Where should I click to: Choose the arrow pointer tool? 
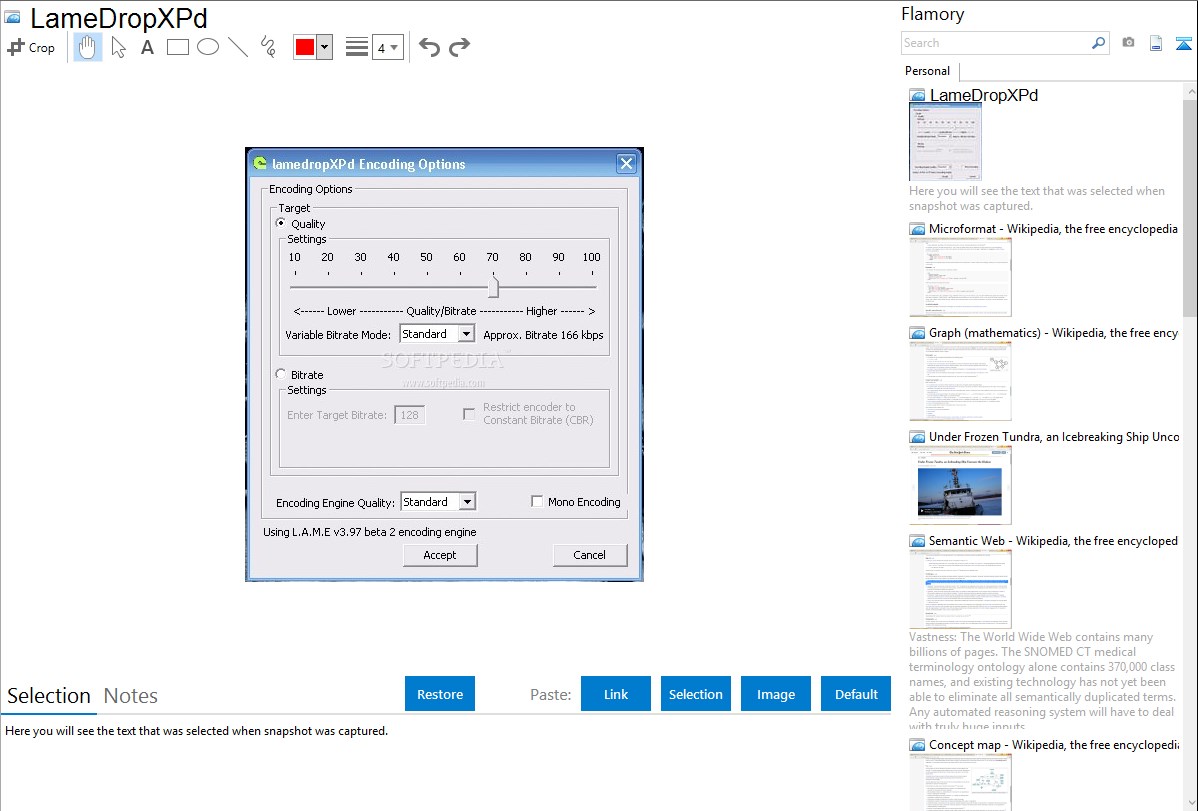coord(118,47)
